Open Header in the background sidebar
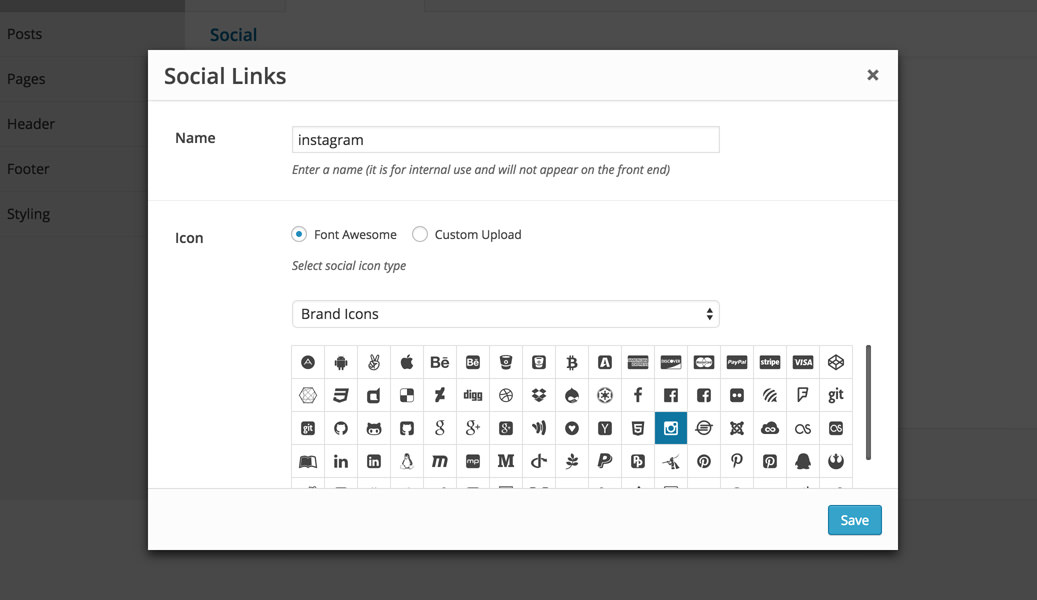The height and width of the screenshot is (600, 1037). click(30, 124)
